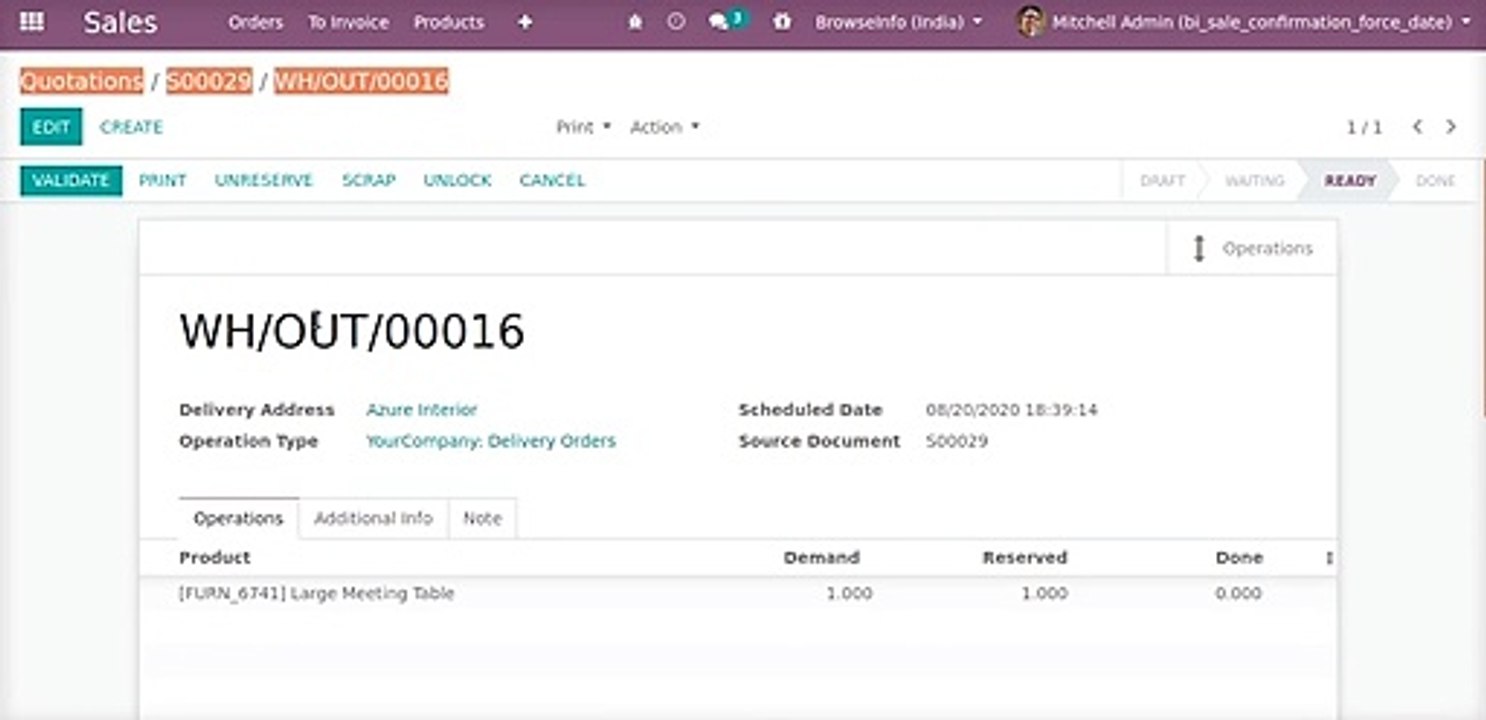Image resolution: width=1486 pixels, height=720 pixels.
Task: Click the UNLOCK button
Action: [457, 181]
